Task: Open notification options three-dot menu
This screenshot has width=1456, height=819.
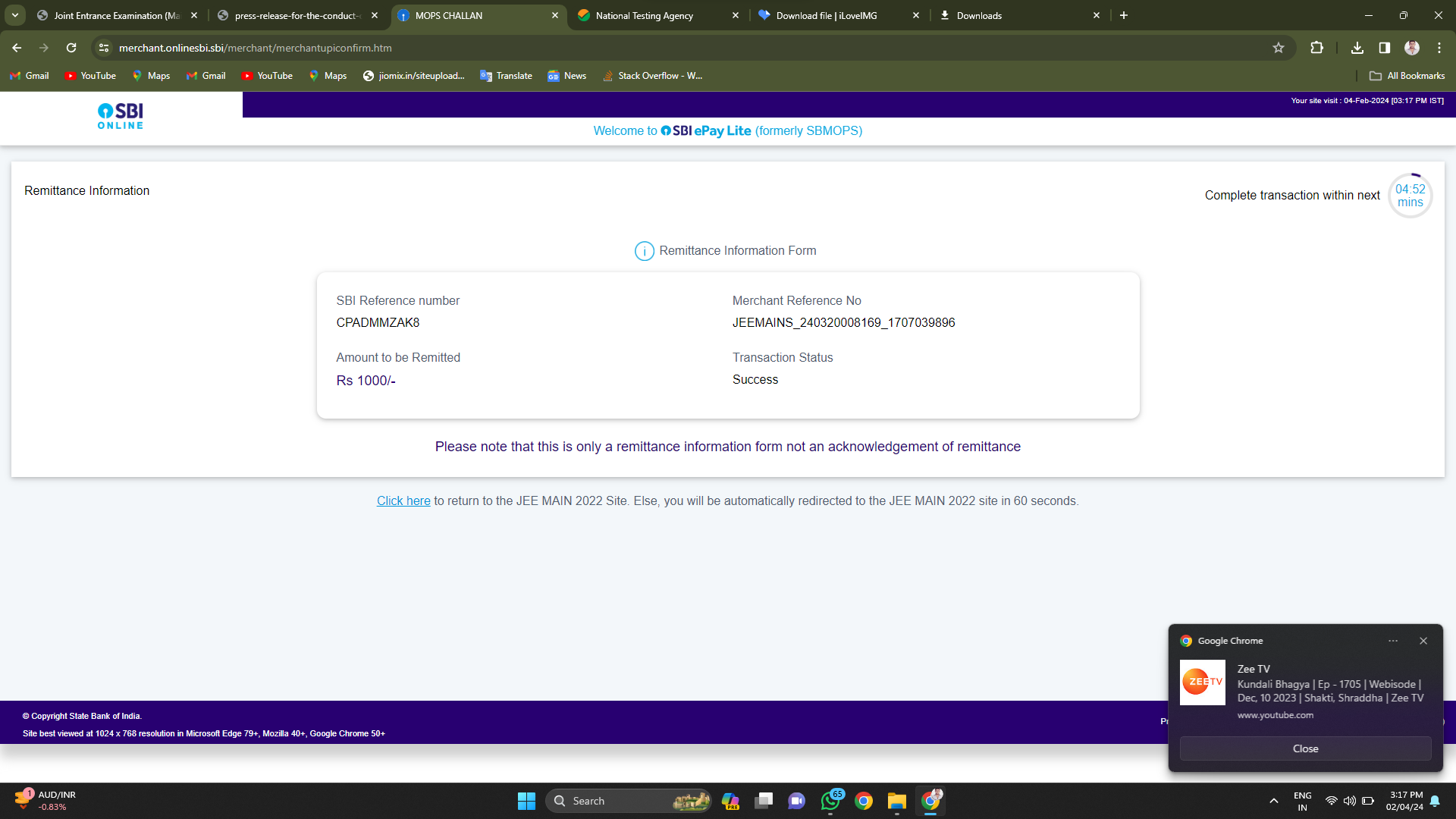Action: (1393, 641)
